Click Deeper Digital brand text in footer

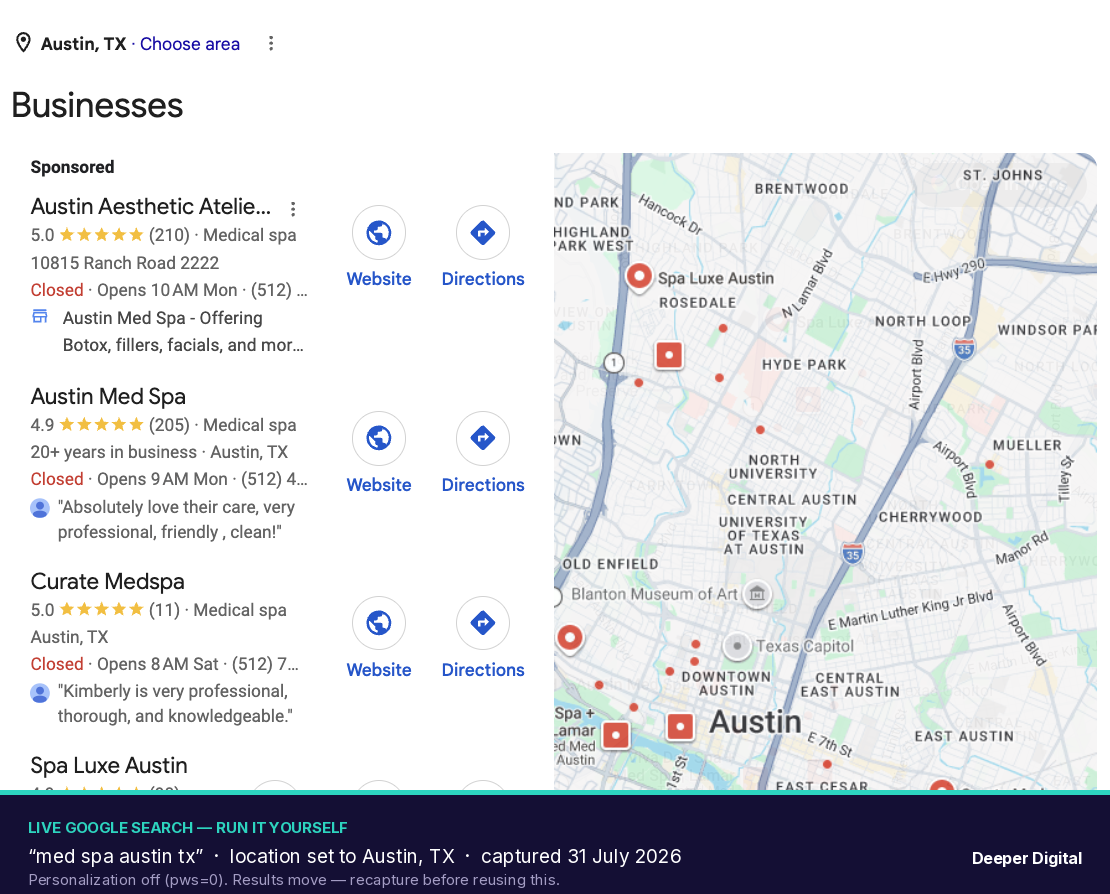click(1026, 858)
